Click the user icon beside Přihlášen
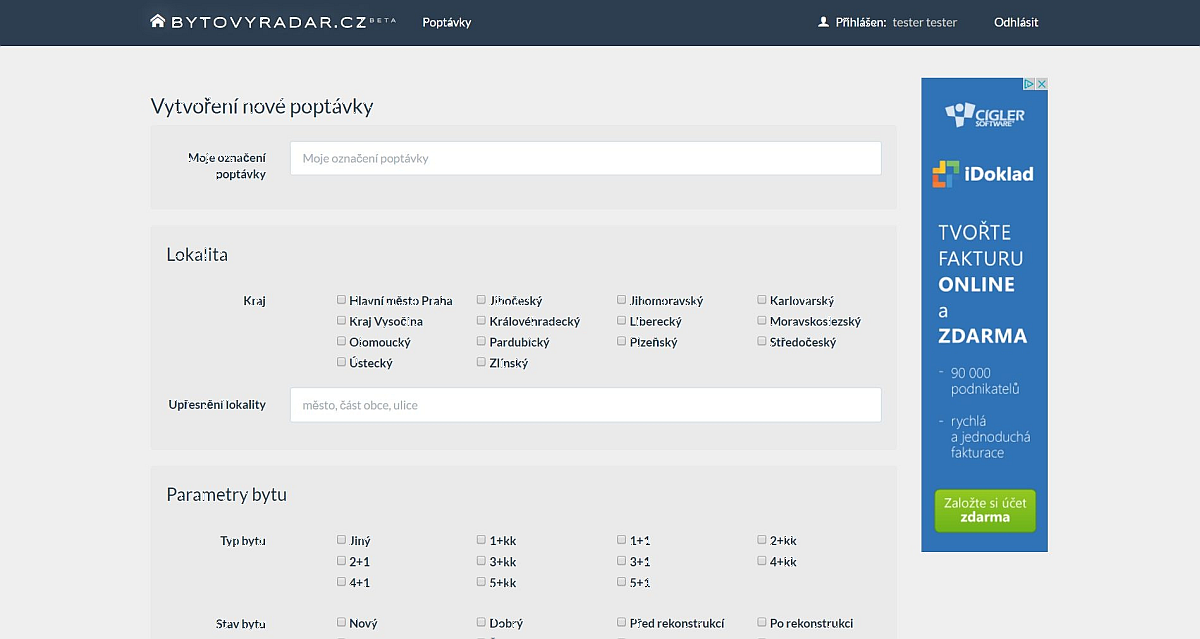The image size is (1200, 639). [x=824, y=22]
